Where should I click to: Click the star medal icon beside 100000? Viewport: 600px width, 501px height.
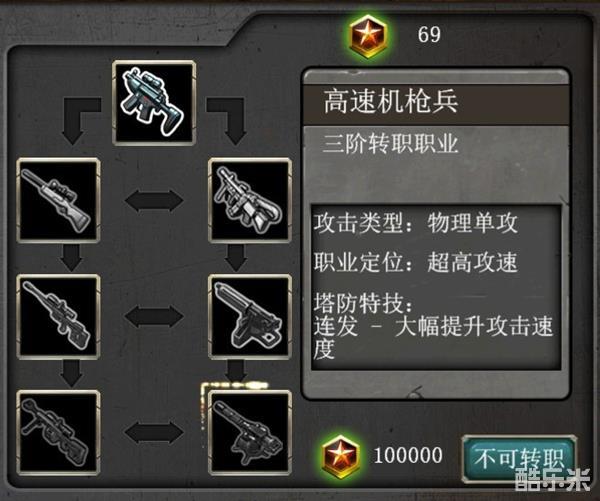click(341, 456)
